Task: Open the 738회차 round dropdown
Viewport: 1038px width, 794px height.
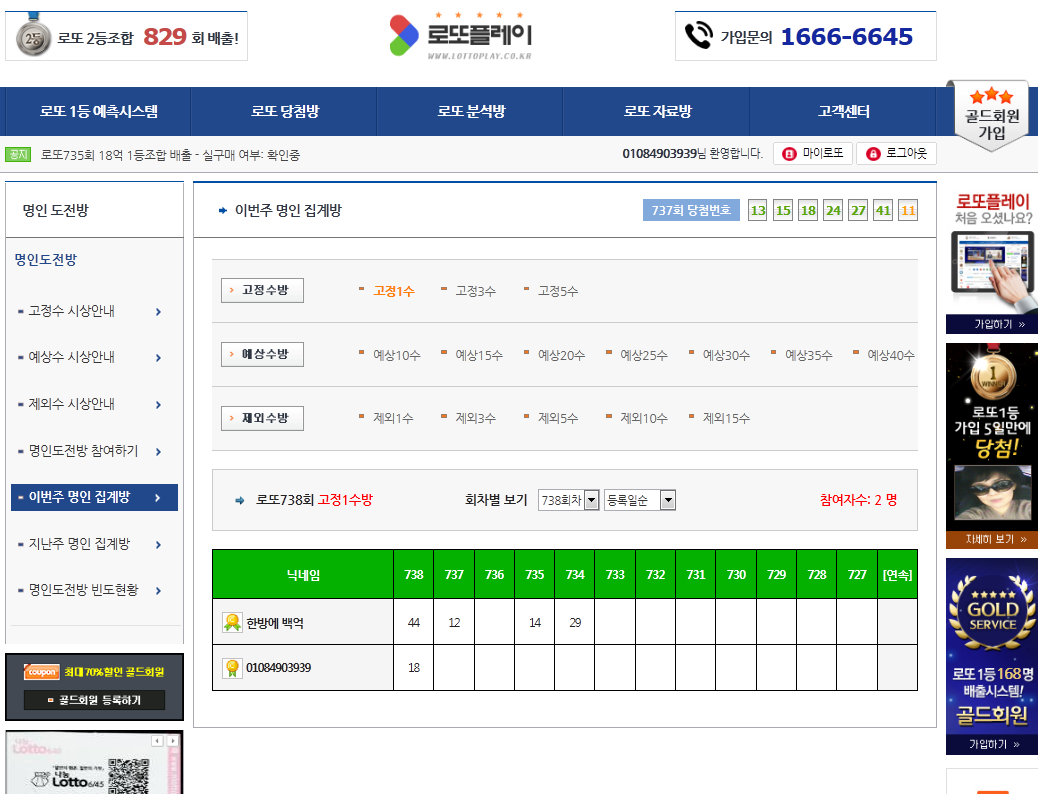Action: [568, 500]
